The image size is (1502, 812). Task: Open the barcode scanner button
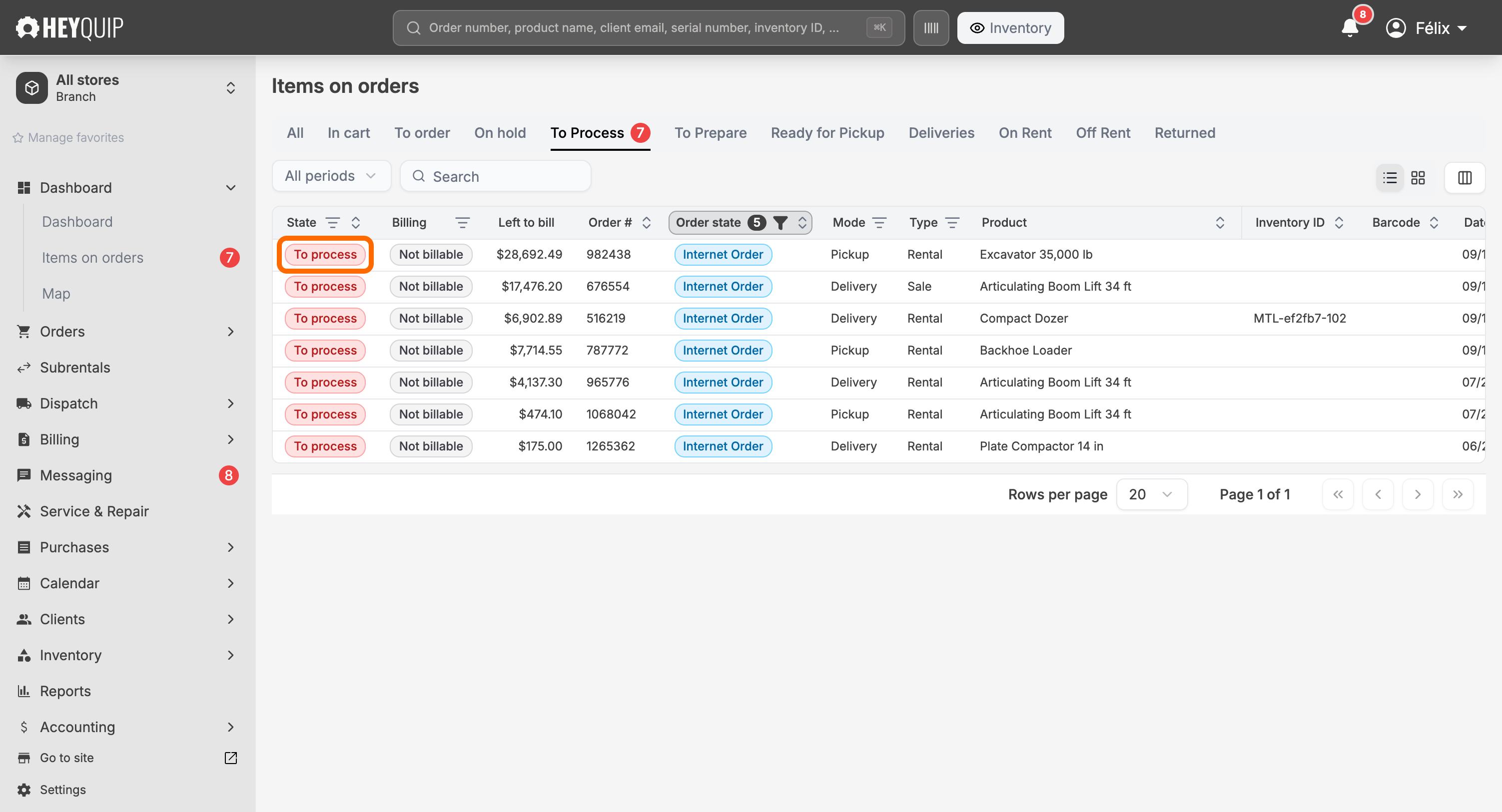click(930, 28)
